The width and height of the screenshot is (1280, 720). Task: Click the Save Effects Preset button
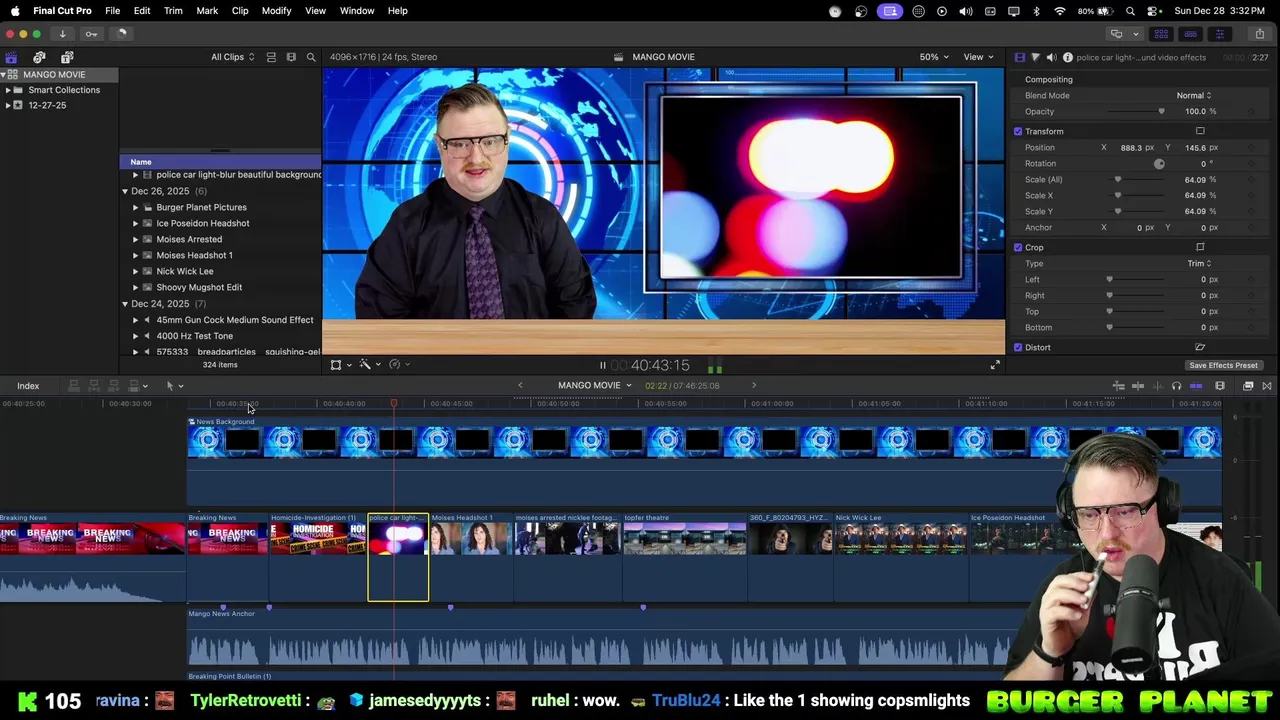pos(1223,365)
